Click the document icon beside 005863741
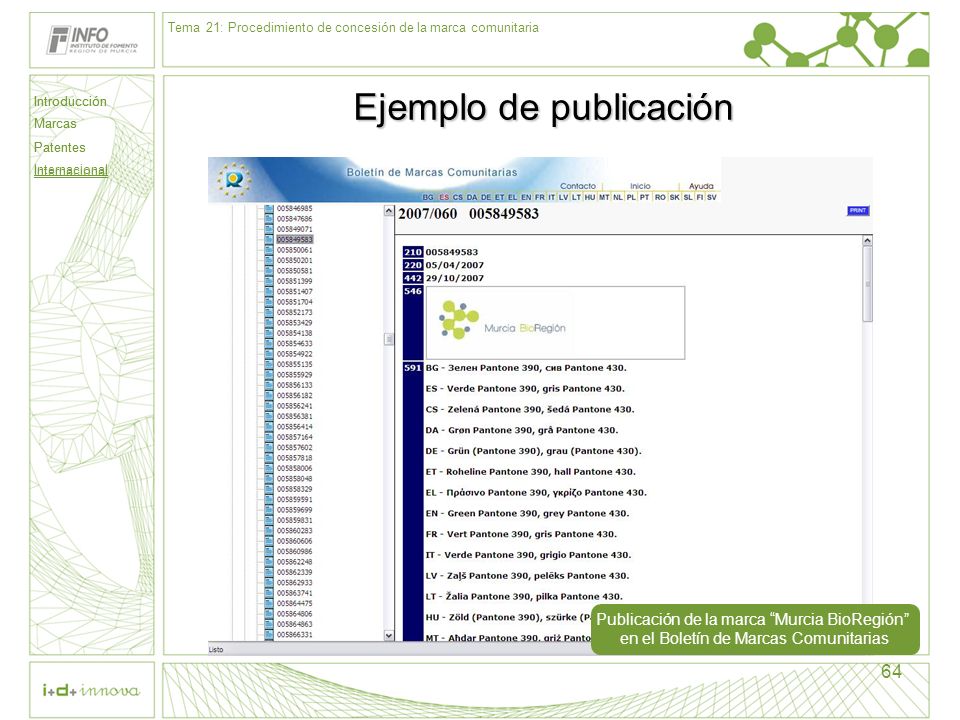The width and height of the screenshot is (960, 720). coord(269,593)
